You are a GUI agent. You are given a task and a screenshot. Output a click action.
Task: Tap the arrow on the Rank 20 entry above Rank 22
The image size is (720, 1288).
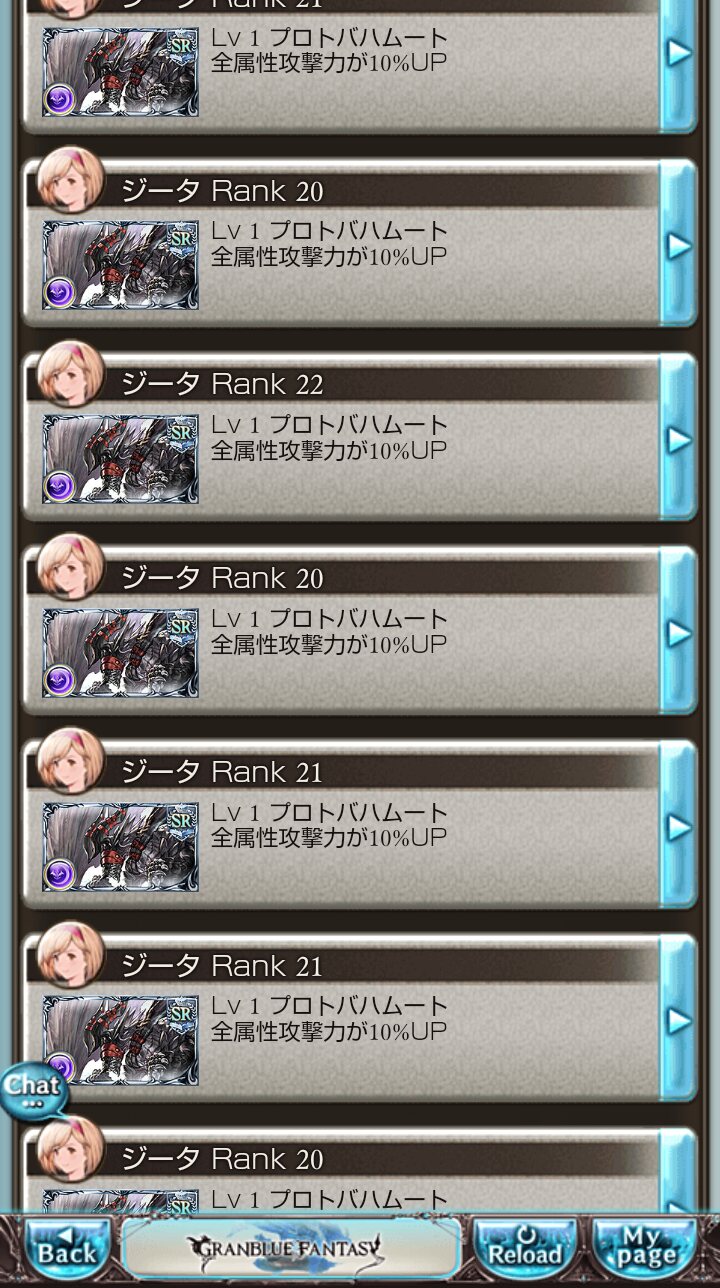(678, 245)
